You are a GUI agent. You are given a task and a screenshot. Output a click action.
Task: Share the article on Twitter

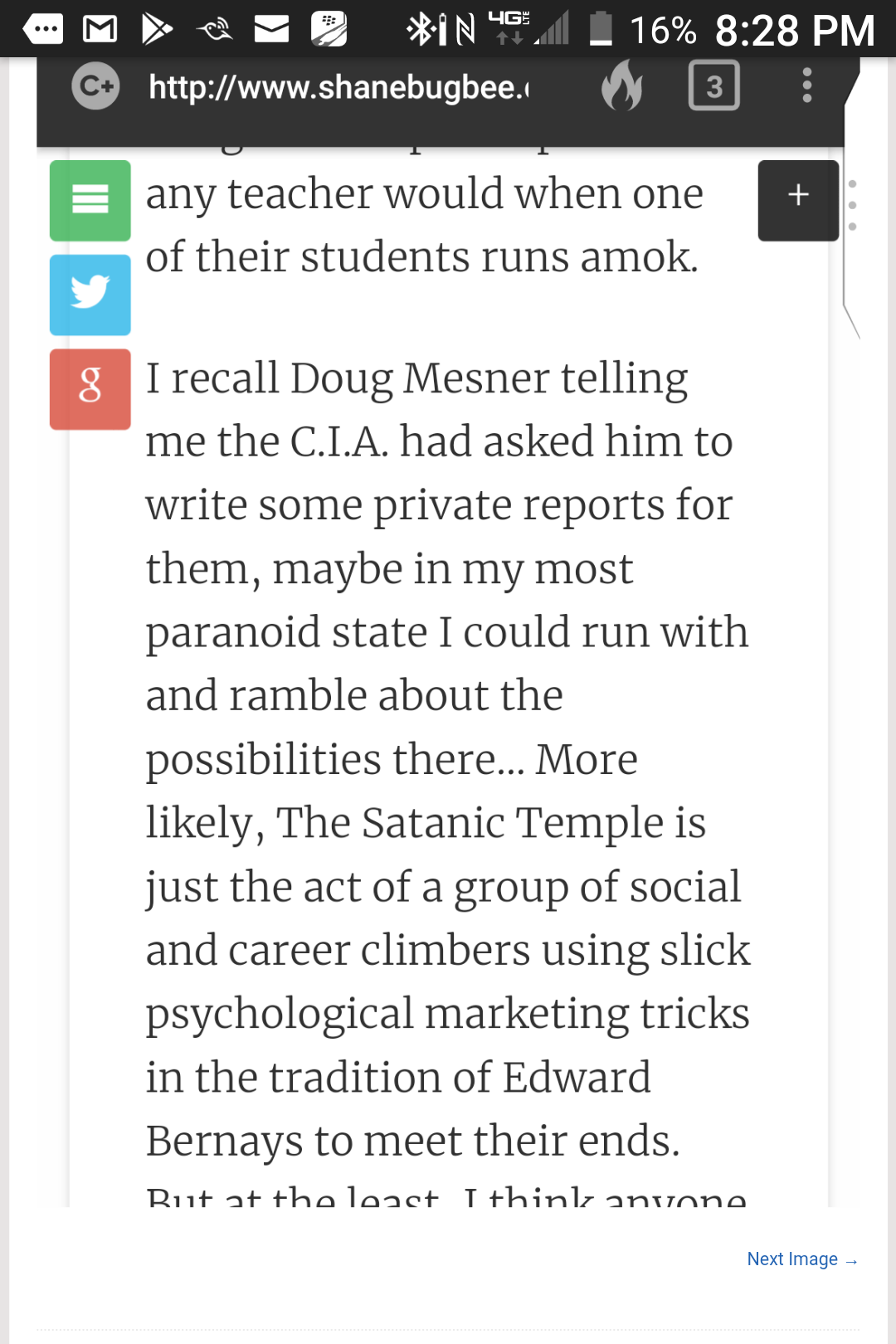coord(90,295)
